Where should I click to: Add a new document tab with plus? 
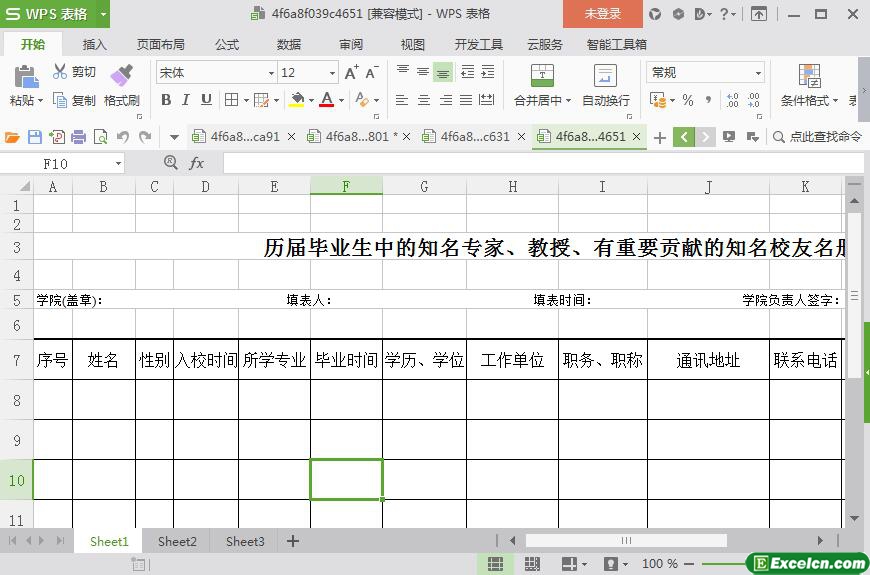pyautogui.click(x=660, y=137)
